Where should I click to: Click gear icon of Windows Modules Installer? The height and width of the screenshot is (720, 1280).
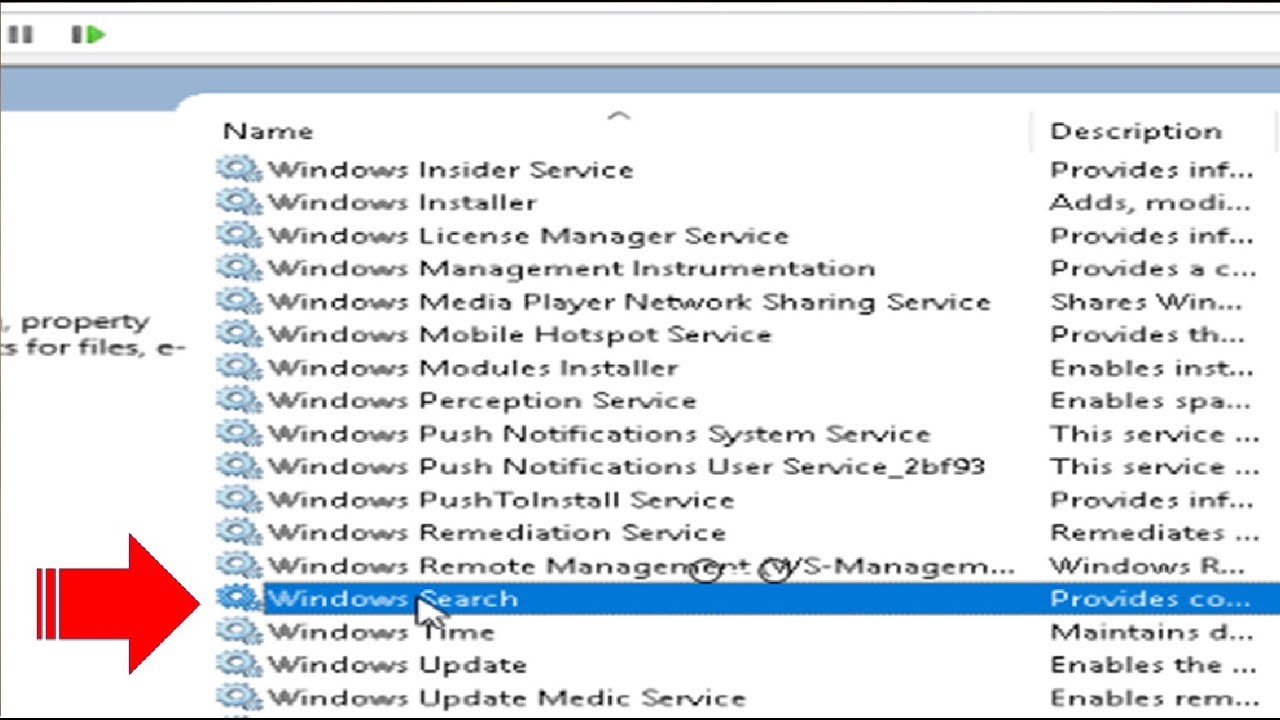click(x=239, y=367)
